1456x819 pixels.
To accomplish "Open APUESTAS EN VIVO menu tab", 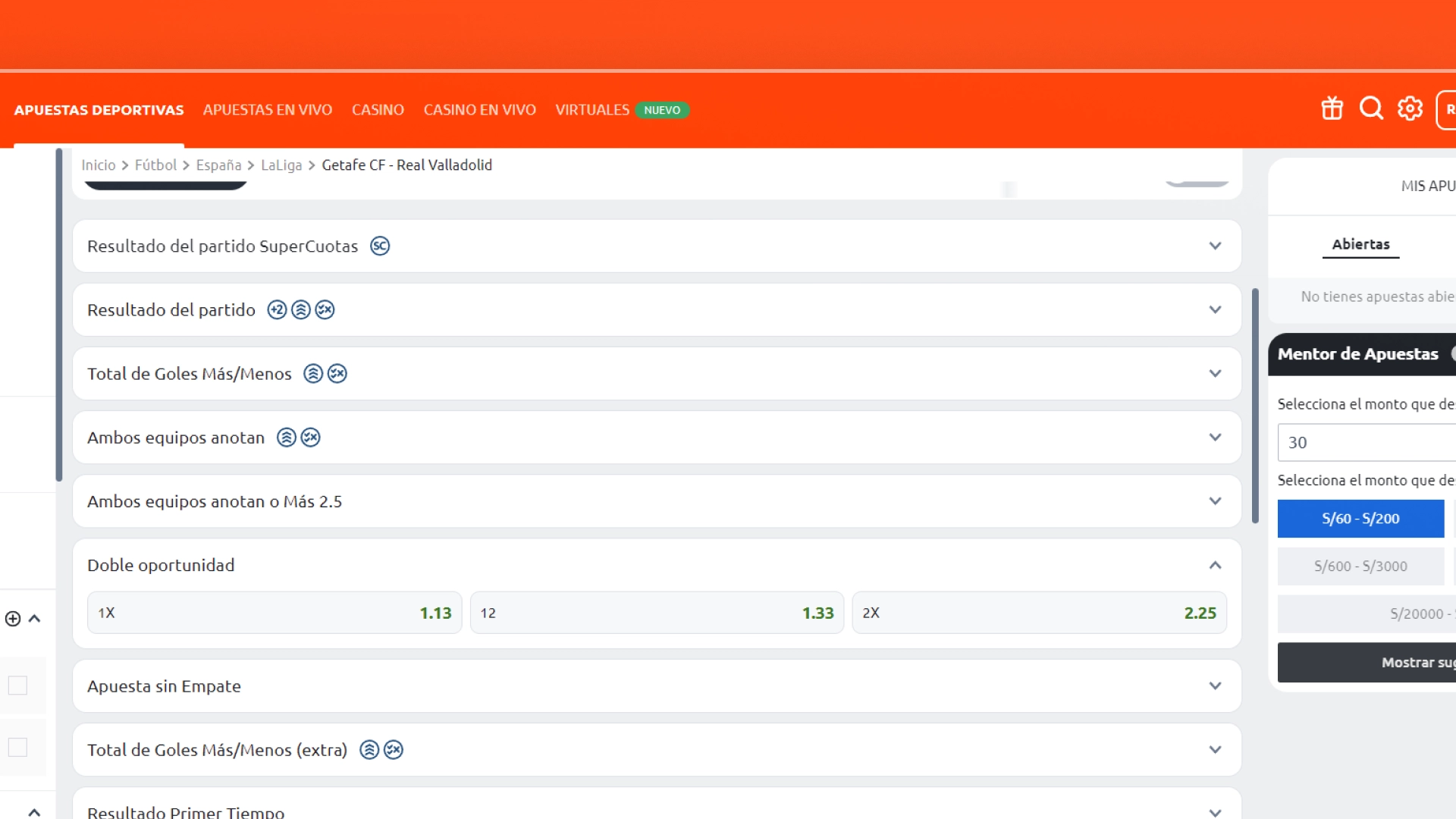I will coord(267,109).
